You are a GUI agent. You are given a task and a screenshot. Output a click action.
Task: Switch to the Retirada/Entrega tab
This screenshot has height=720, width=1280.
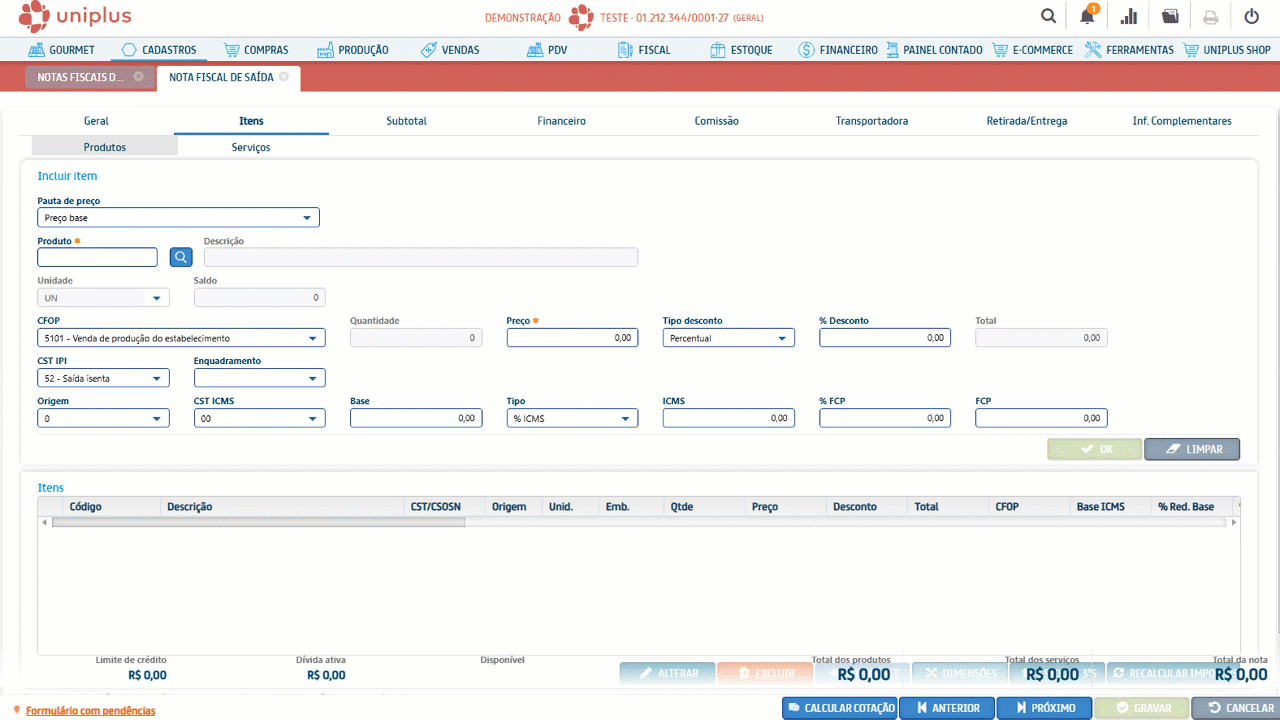click(1026, 121)
